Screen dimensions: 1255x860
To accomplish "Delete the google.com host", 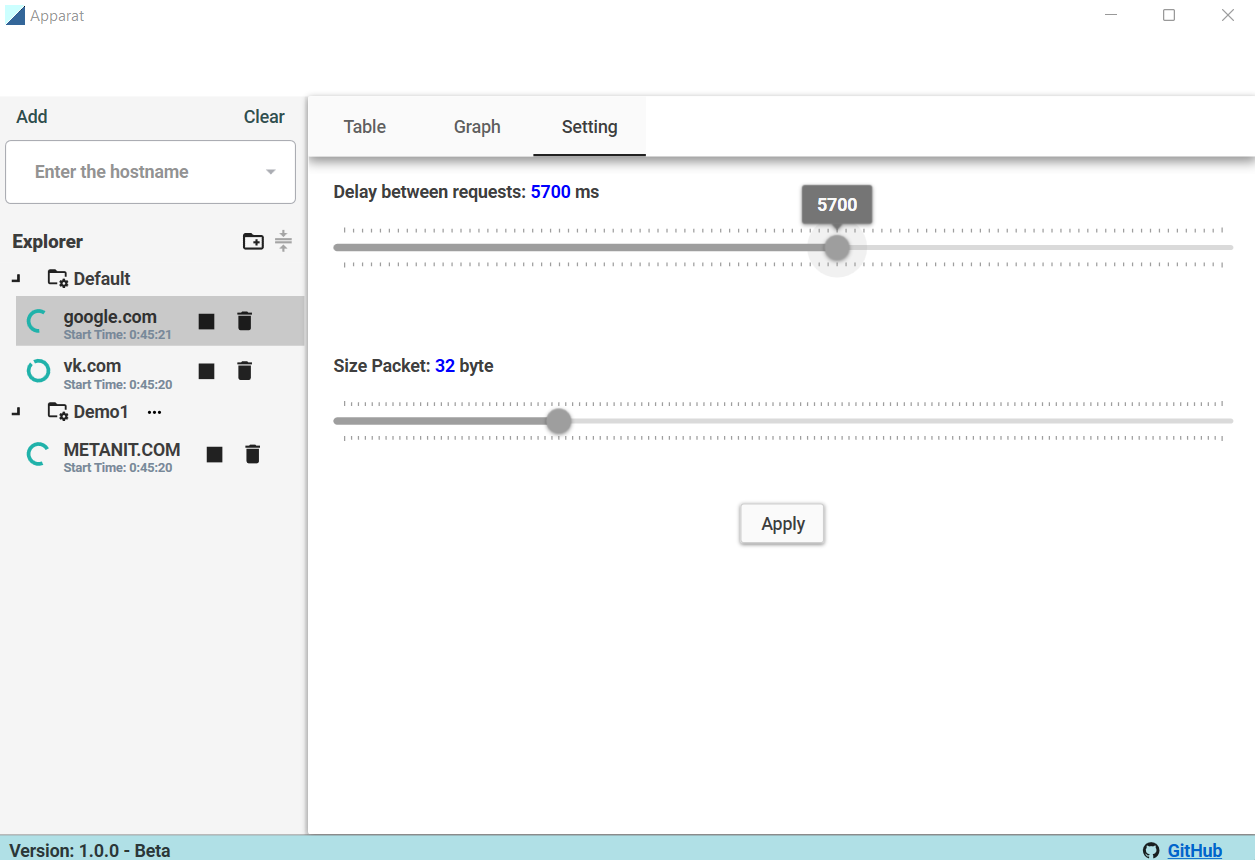I will tap(244, 321).
